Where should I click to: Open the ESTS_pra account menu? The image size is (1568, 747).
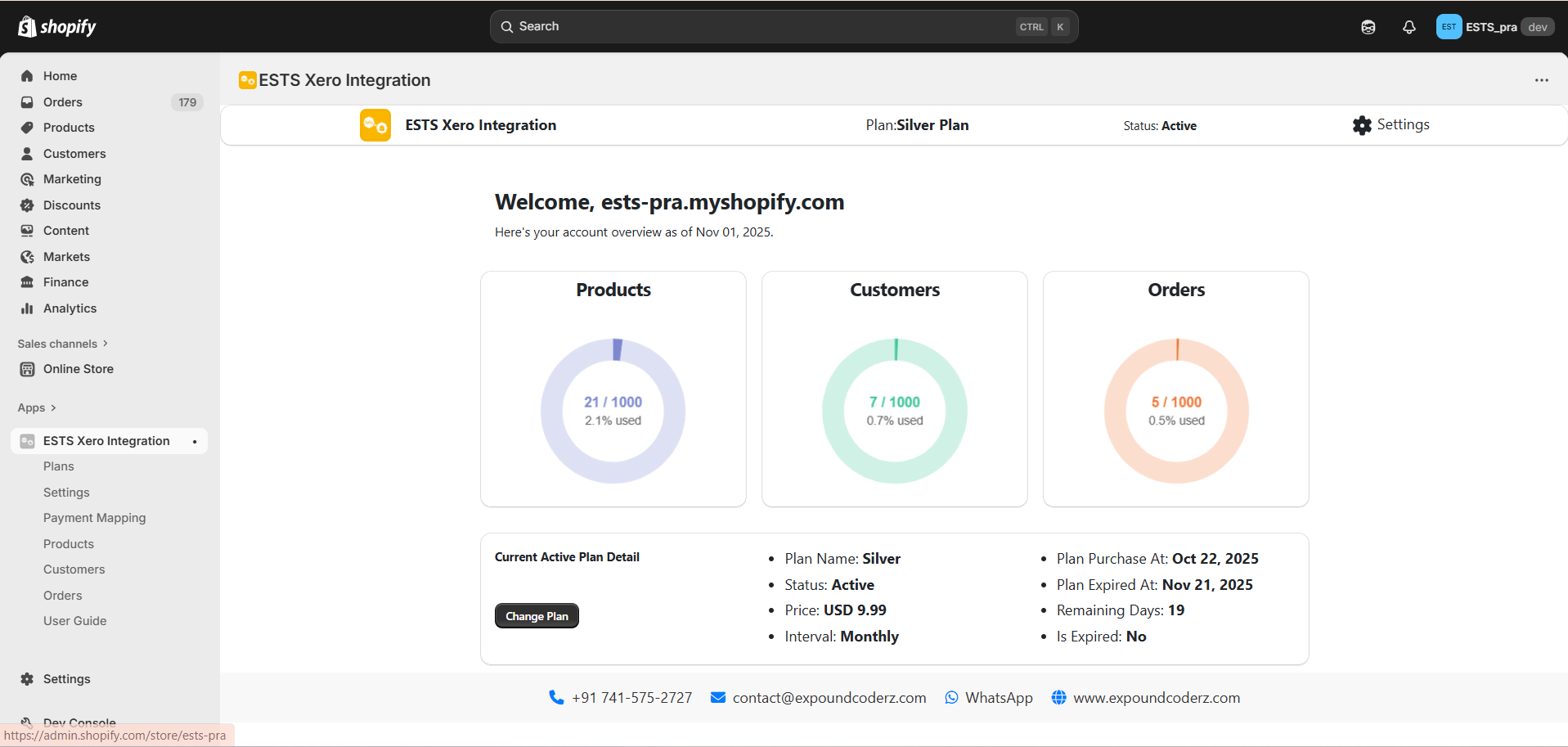[1494, 27]
